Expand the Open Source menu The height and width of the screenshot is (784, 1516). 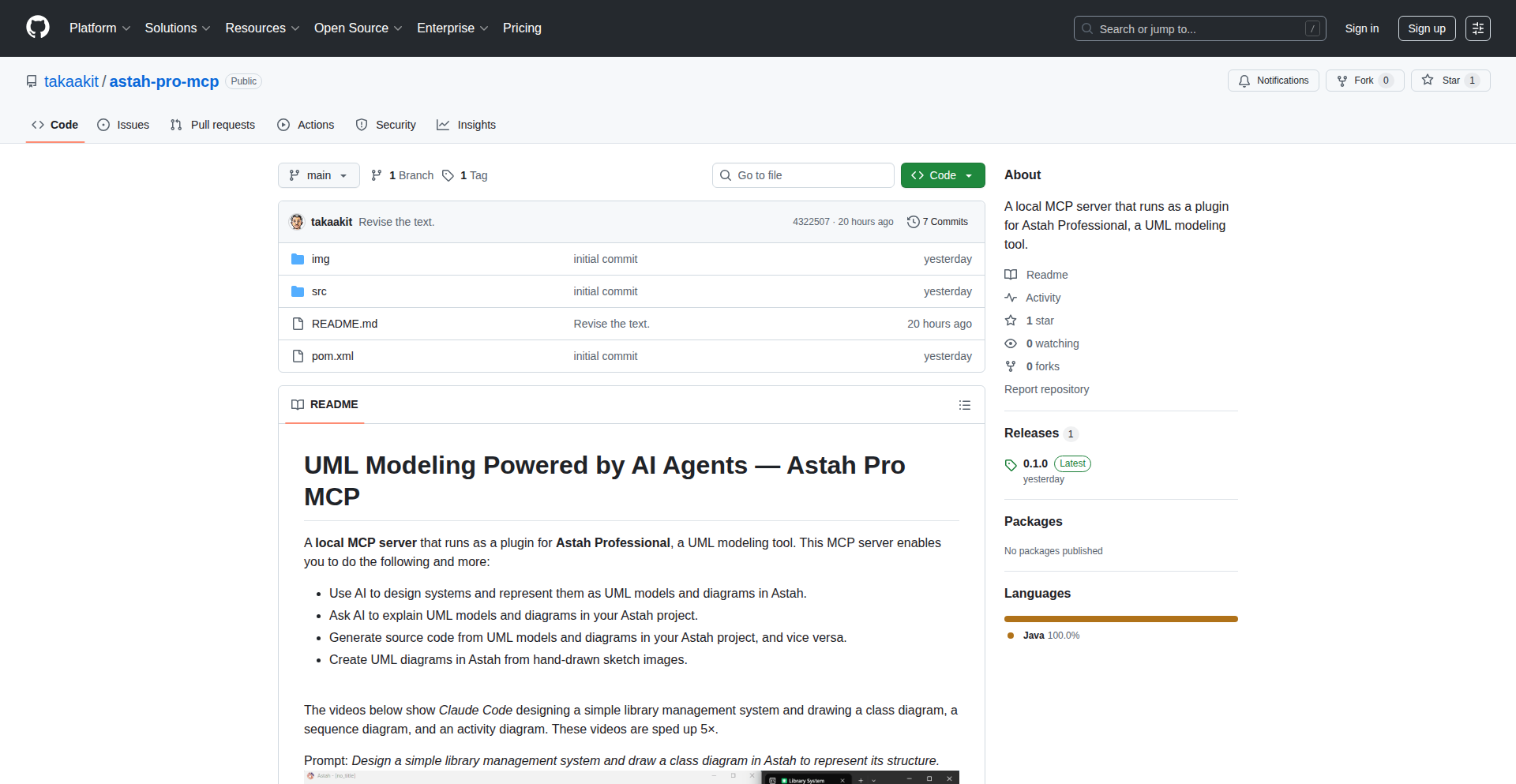[x=358, y=28]
